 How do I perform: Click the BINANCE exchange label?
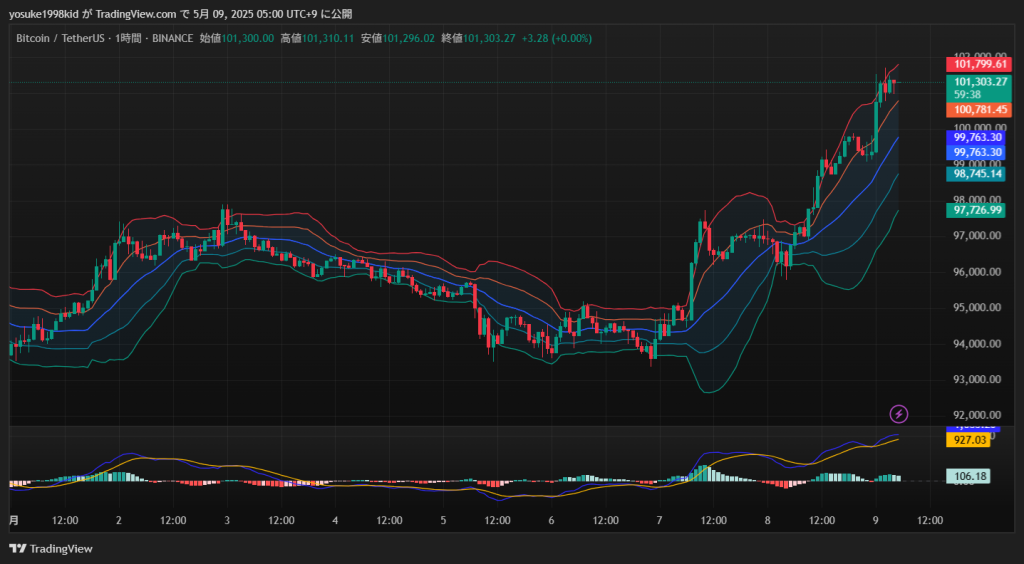click(x=172, y=39)
